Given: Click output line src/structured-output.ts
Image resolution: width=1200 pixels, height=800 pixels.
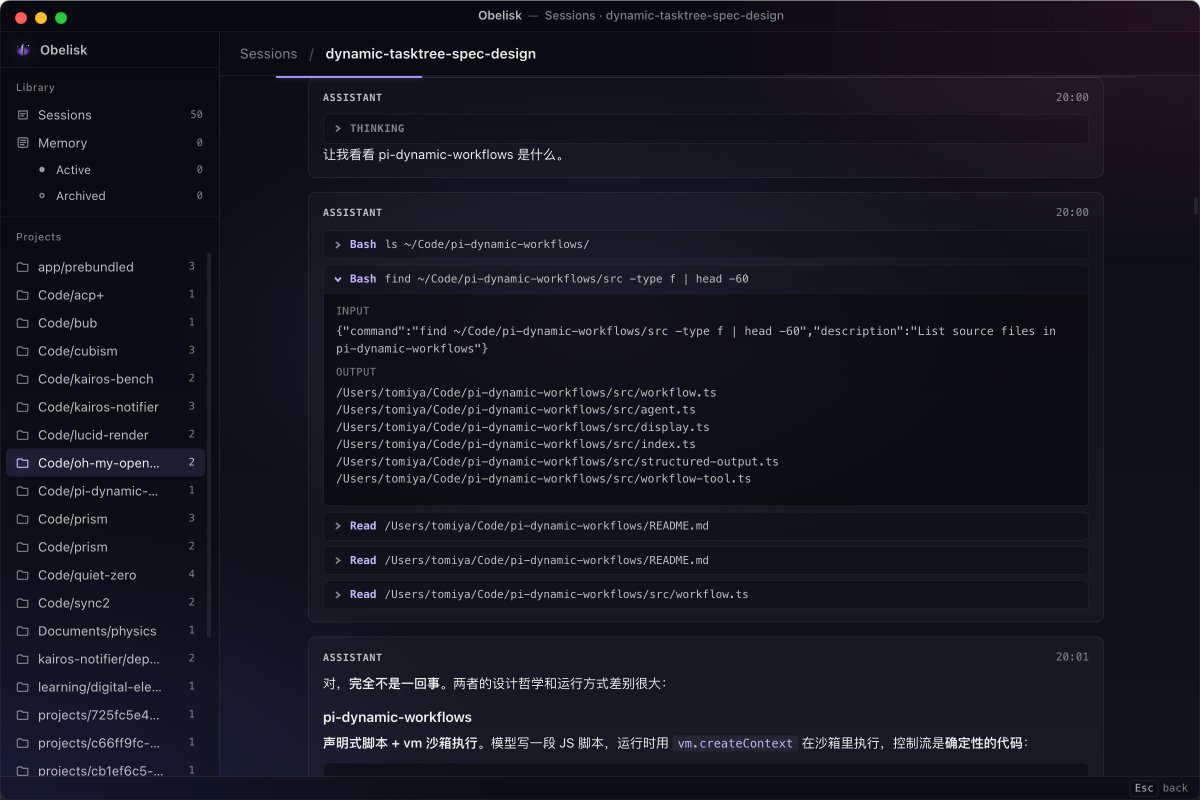Looking at the screenshot, I should click(557, 461).
